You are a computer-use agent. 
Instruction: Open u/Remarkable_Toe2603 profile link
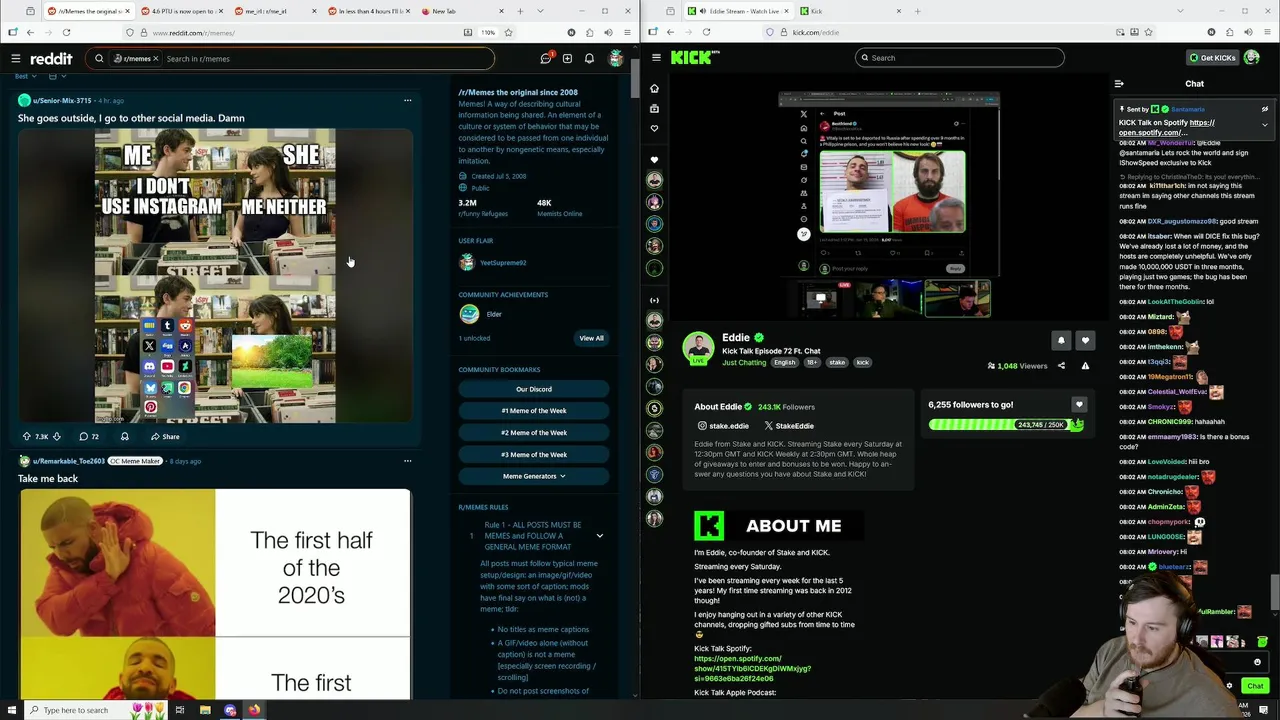pyautogui.click(x=68, y=461)
